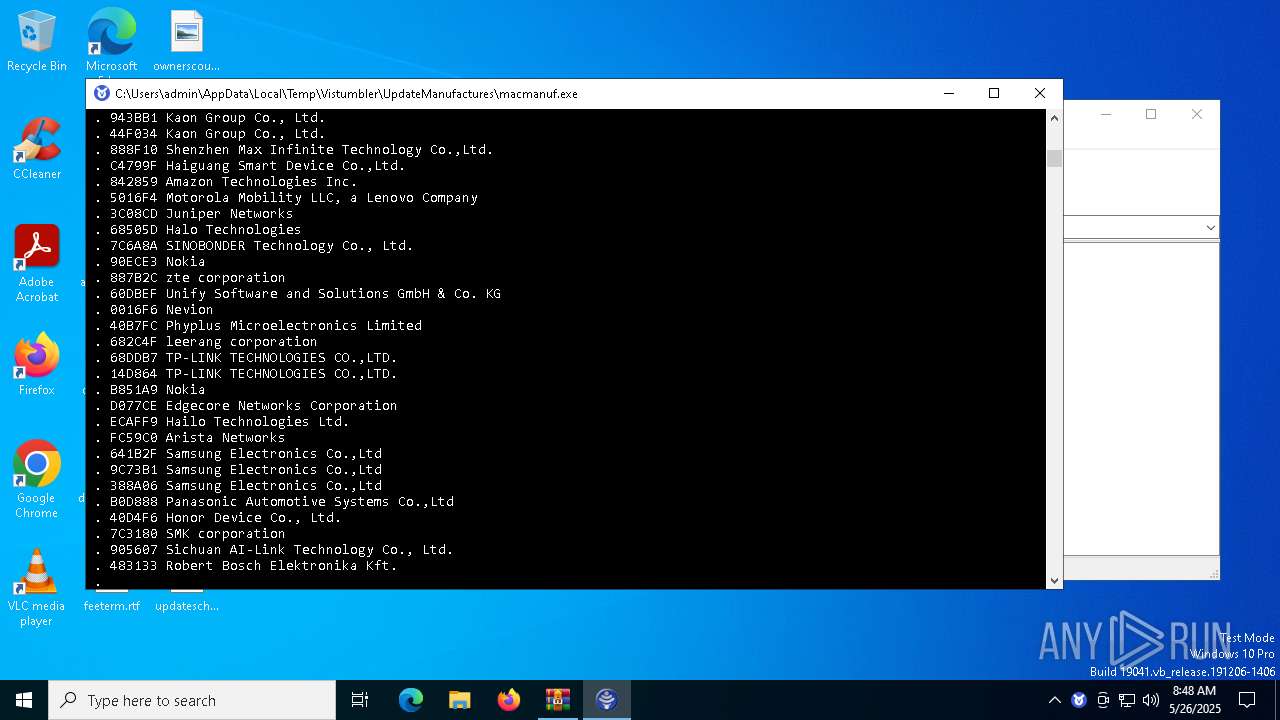Click the Shenzhen Max Infinite Technology line
1280x720 pixels.
(294, 150)
